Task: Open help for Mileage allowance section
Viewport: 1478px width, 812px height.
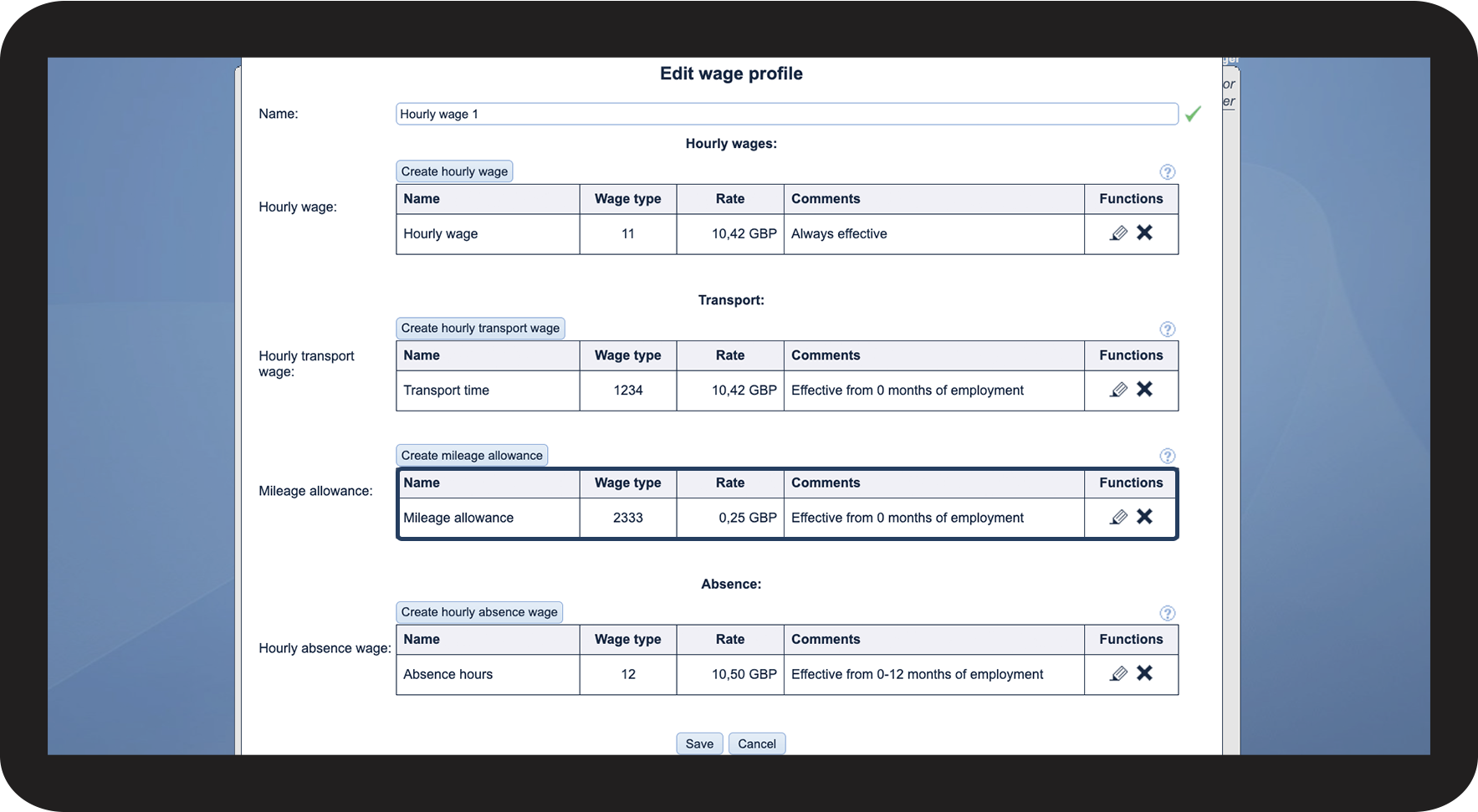Action: (1168, 457)
